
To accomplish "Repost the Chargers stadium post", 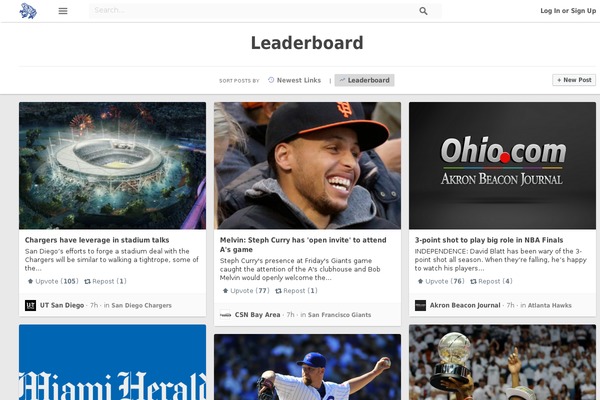I will click(x=105, y=281).
